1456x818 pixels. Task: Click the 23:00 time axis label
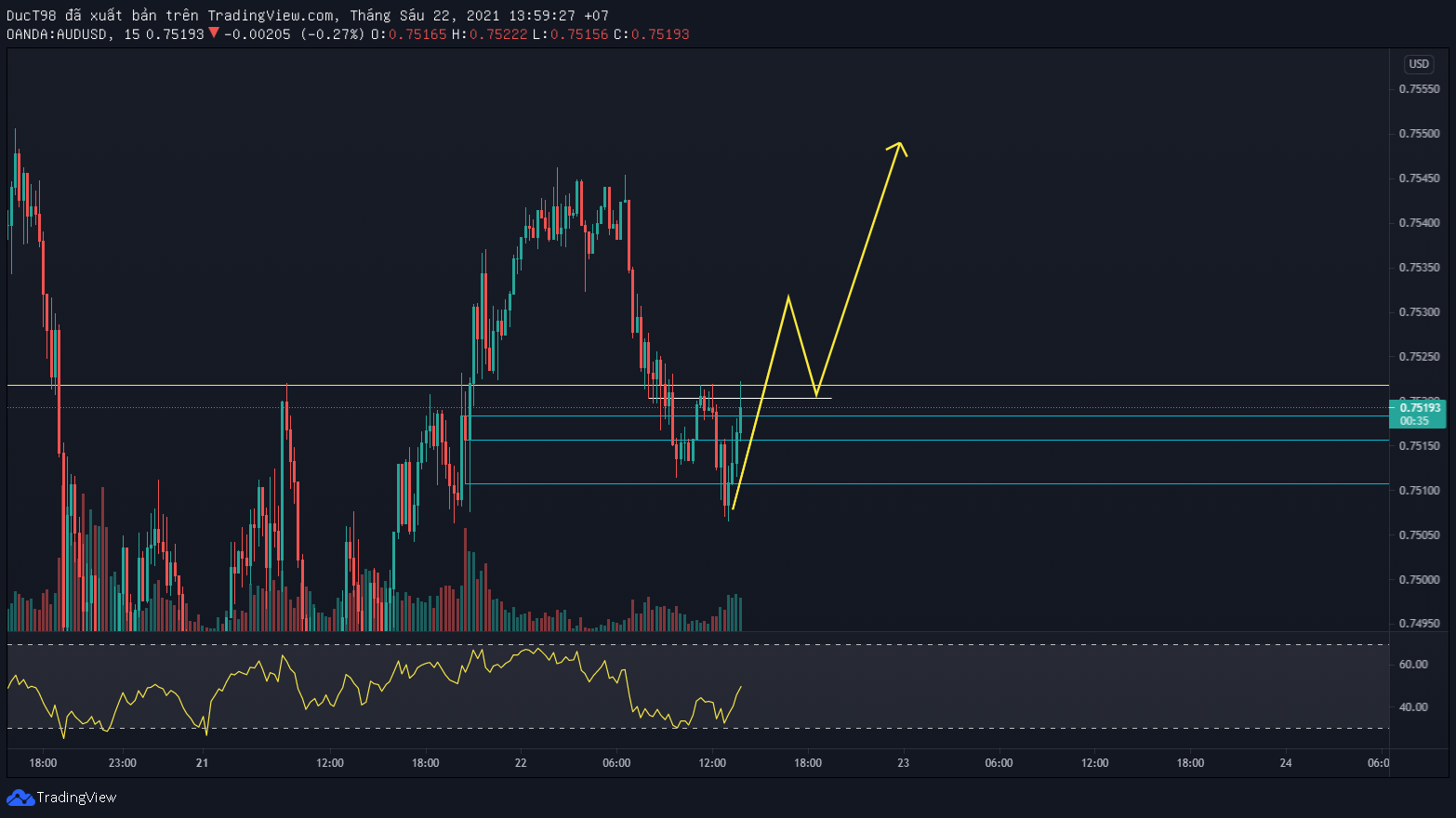122,763
